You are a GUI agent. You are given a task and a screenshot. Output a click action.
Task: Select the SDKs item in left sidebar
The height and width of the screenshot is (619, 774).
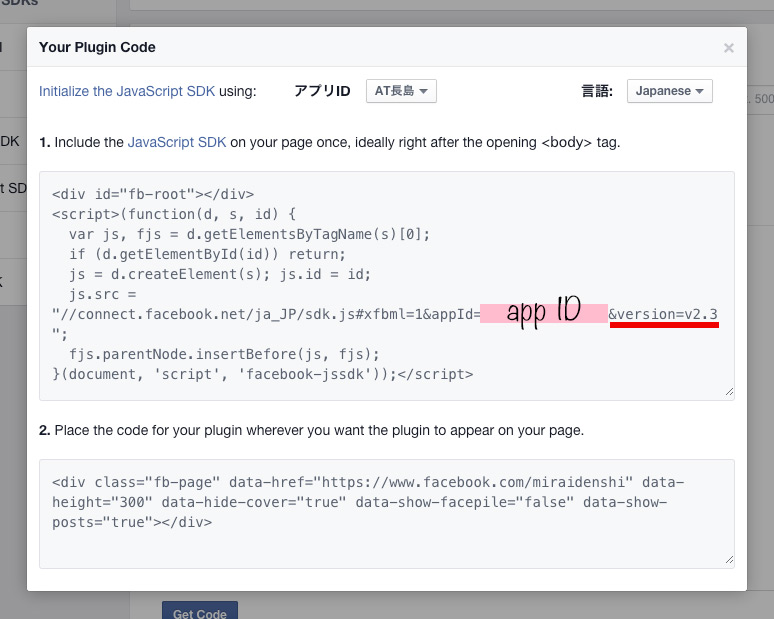coord(20,3)
